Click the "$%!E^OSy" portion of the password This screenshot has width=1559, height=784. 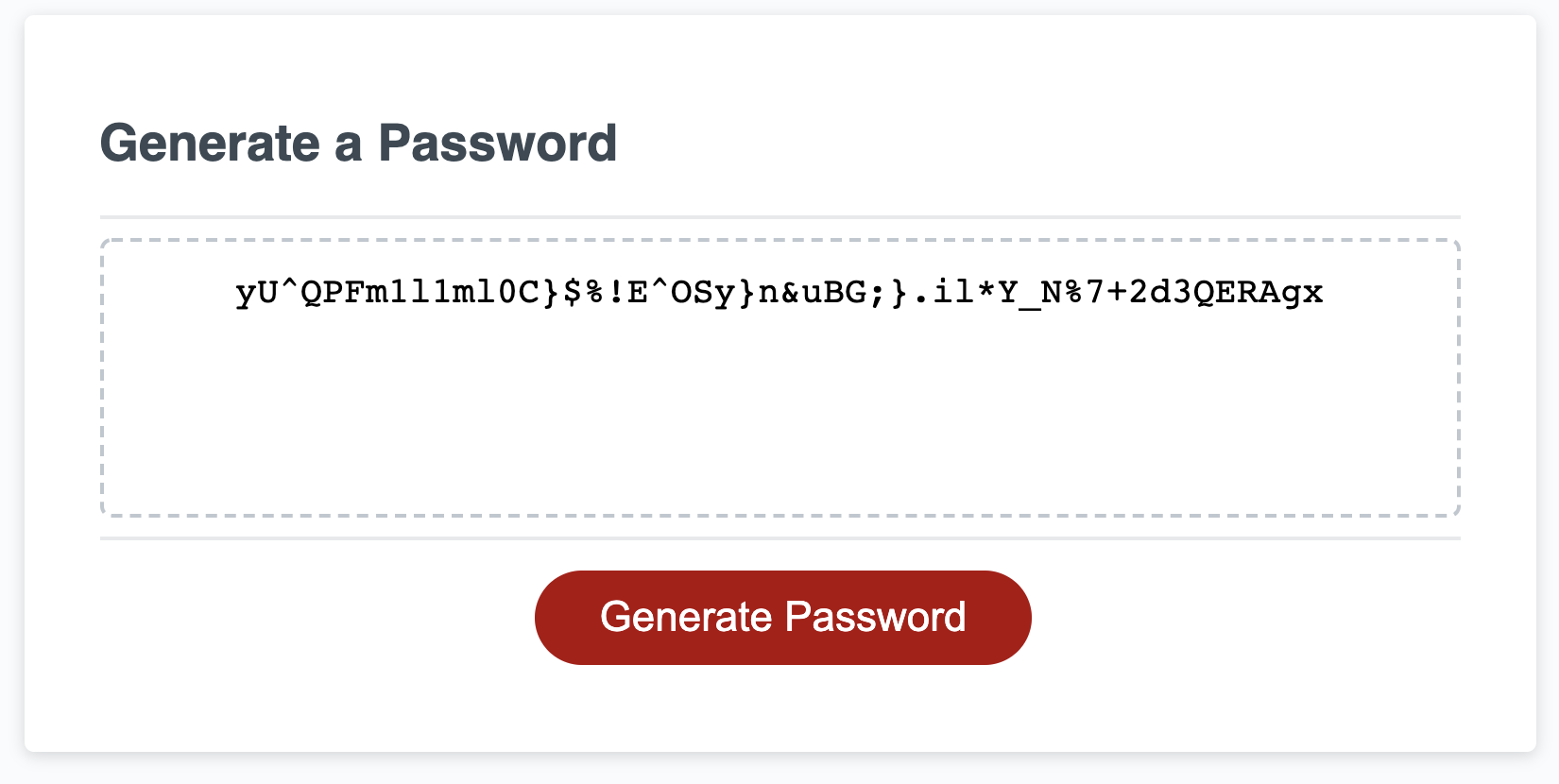(x=649, y=292)
